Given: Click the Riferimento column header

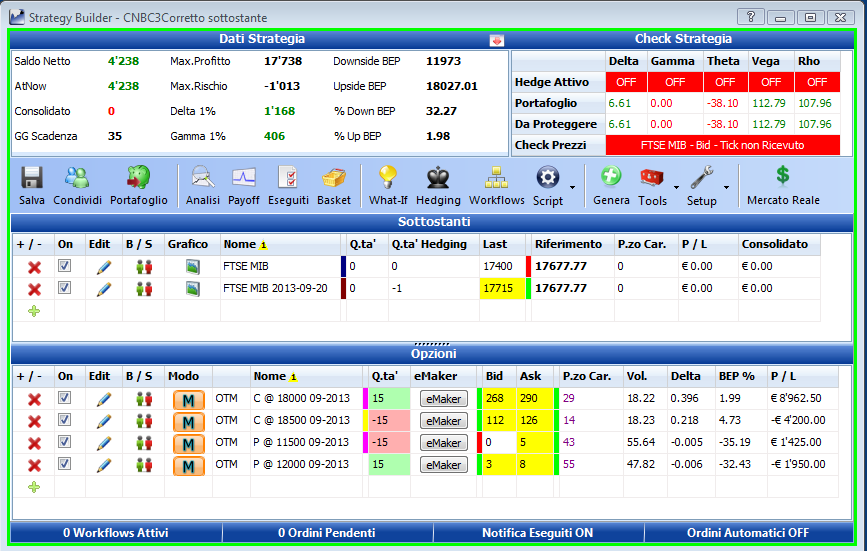Looking at the screenshot, I should pos(568,244).
